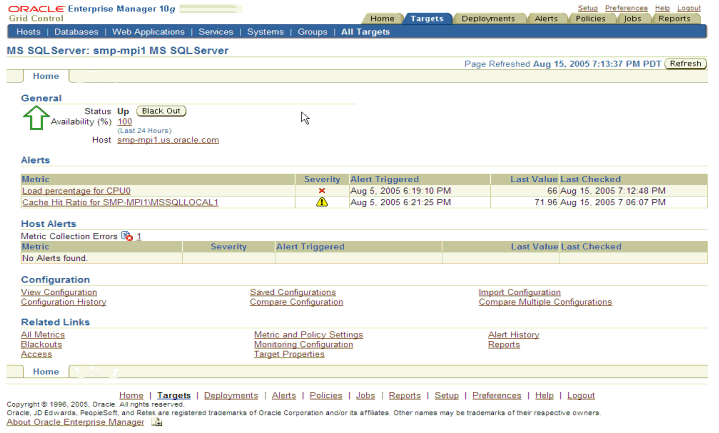Click icon beside About Oracle Enterprise Manager
Image resolution: width=719 pixels, height=433 pixels.
click(x=156, y=423)
